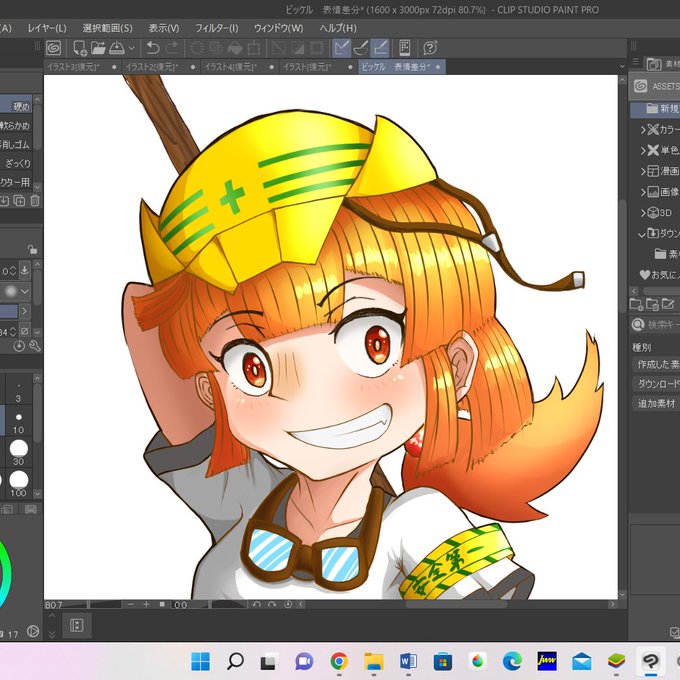Expand the 漫画 material folder

point(643,171)
